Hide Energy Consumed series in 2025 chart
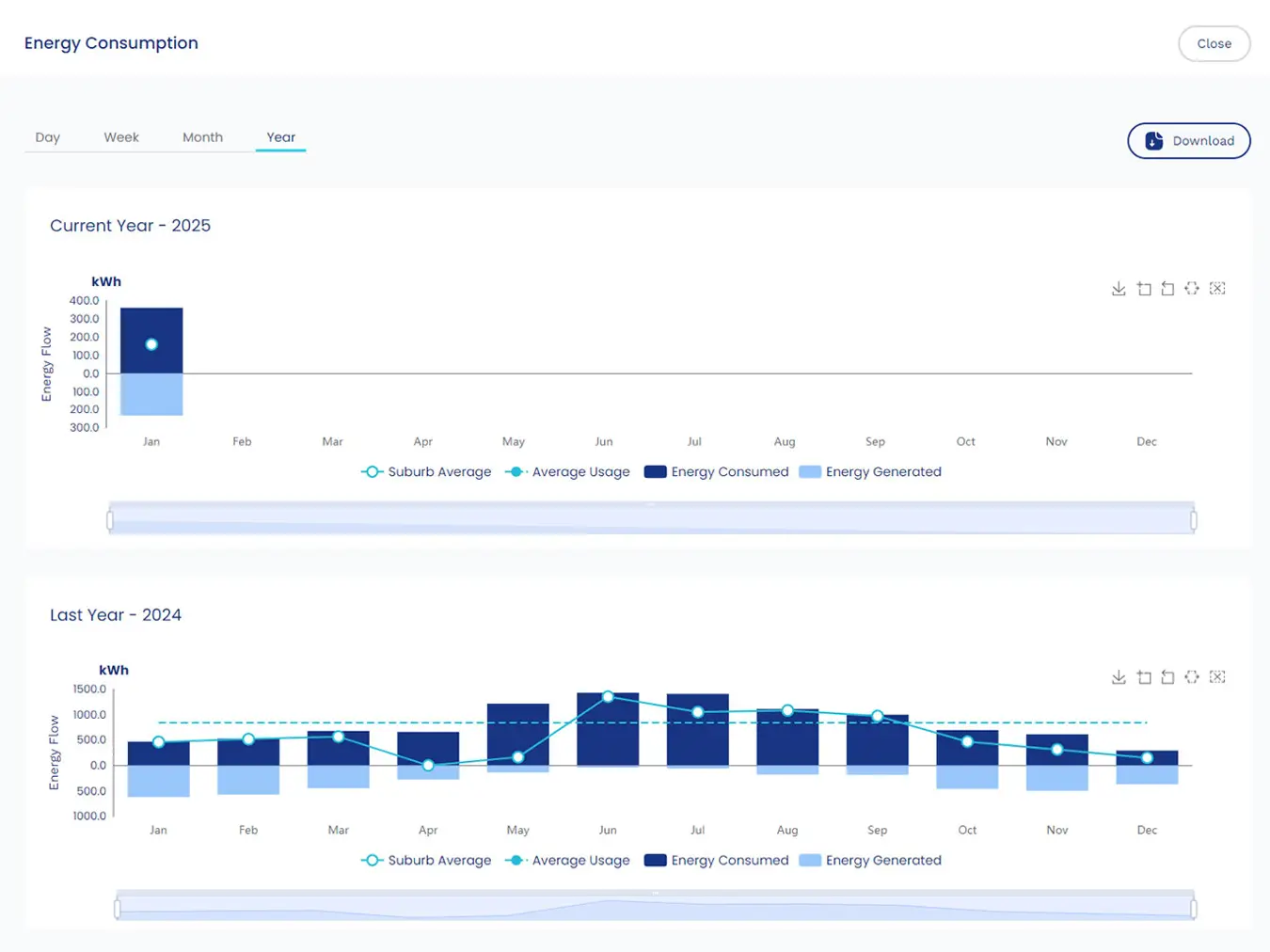 click(717, 472)
